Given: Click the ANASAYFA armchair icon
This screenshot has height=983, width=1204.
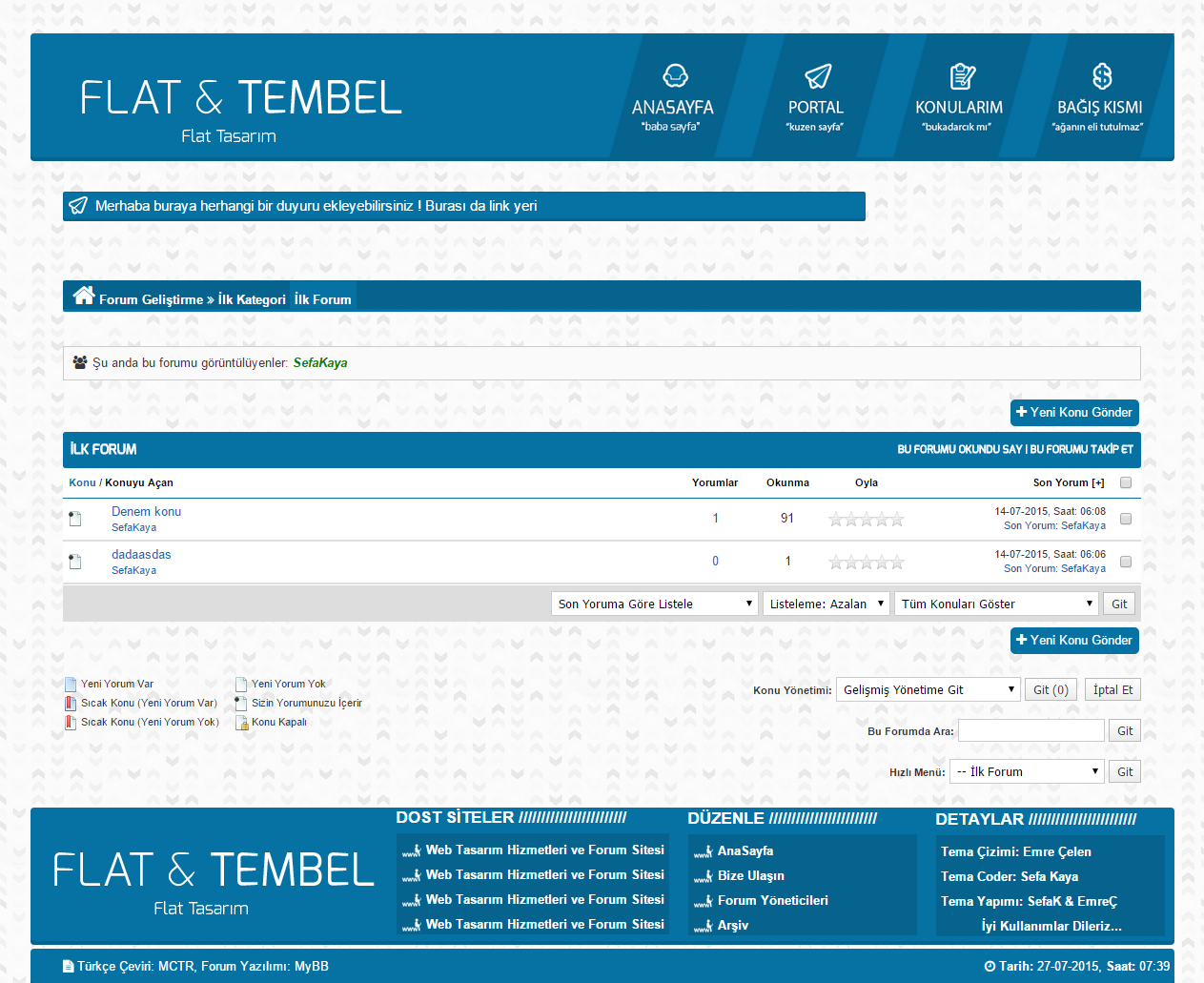Looking at the screenshot, I should [675, 75].
